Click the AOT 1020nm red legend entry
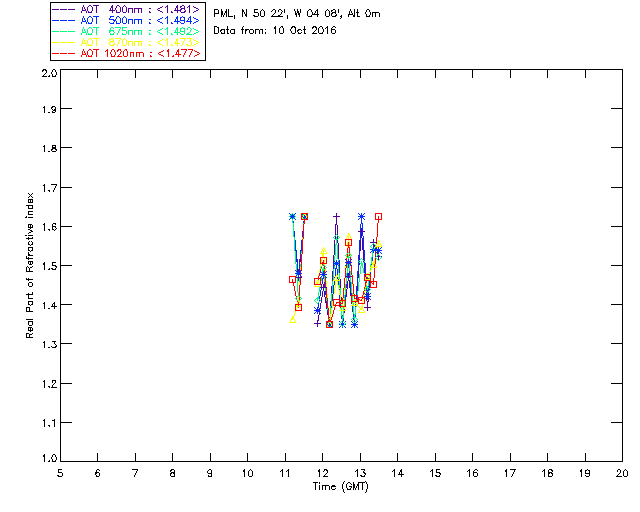 click(x=126, y=53)
